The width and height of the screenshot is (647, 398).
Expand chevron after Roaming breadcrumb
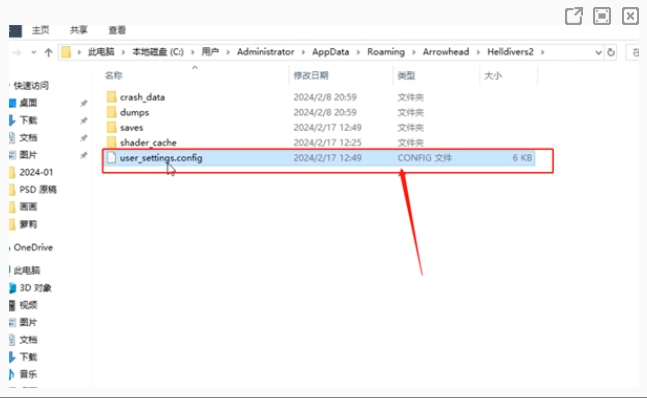414,52
